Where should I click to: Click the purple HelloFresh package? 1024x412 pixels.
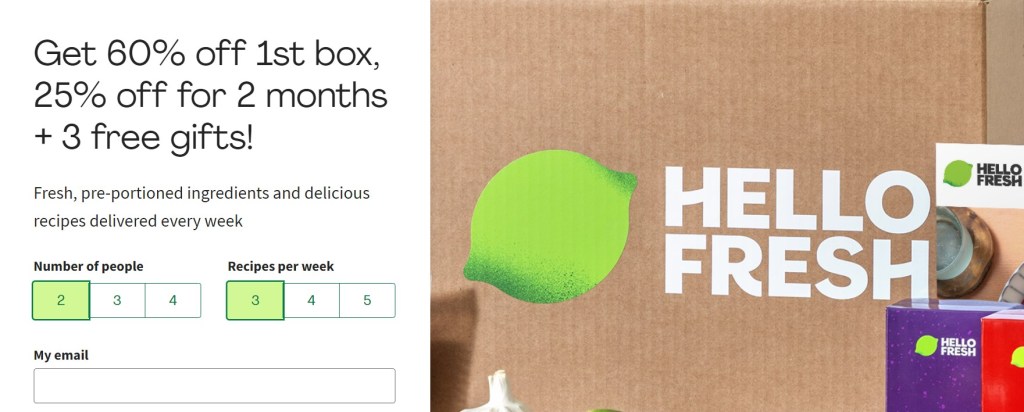(935, 356)
